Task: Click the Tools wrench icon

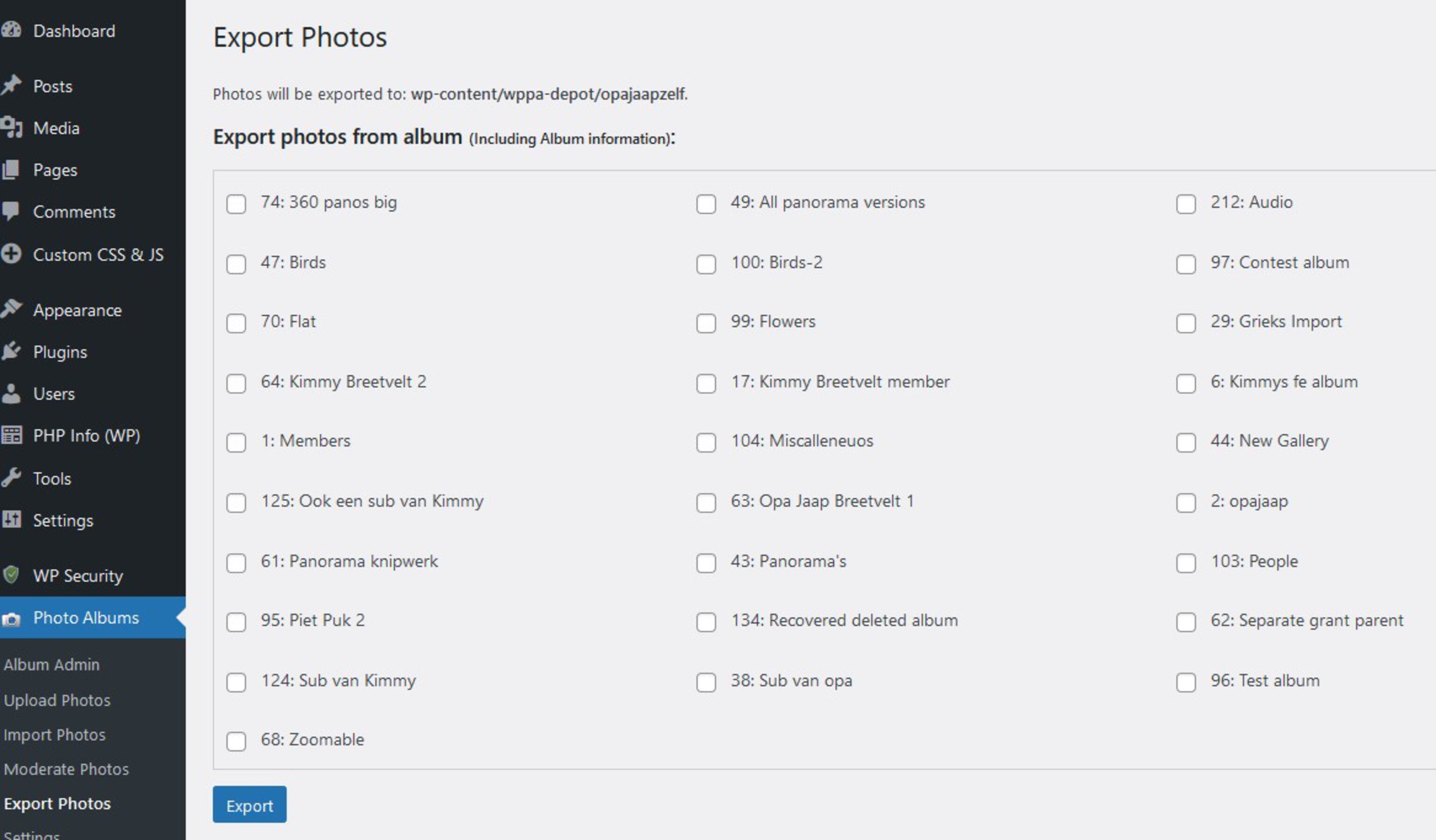Action: (x=11, y=478)
